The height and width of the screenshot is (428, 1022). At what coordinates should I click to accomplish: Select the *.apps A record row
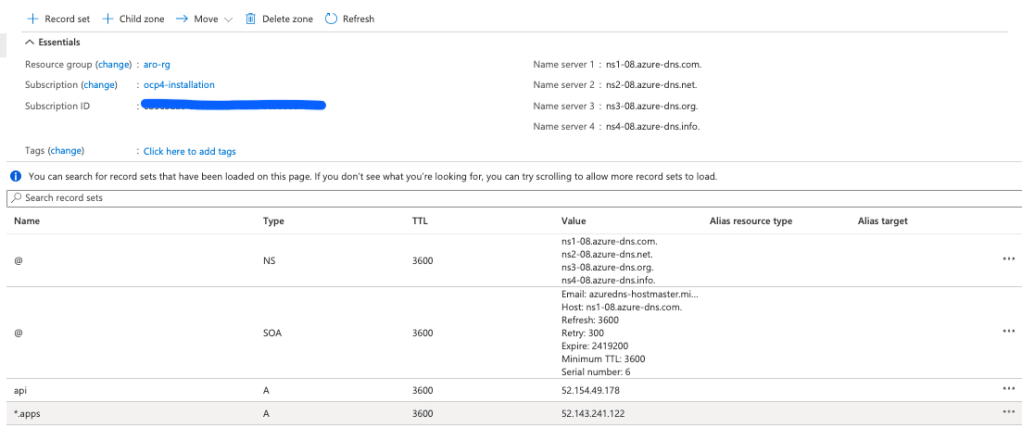[x=300, y=412]
